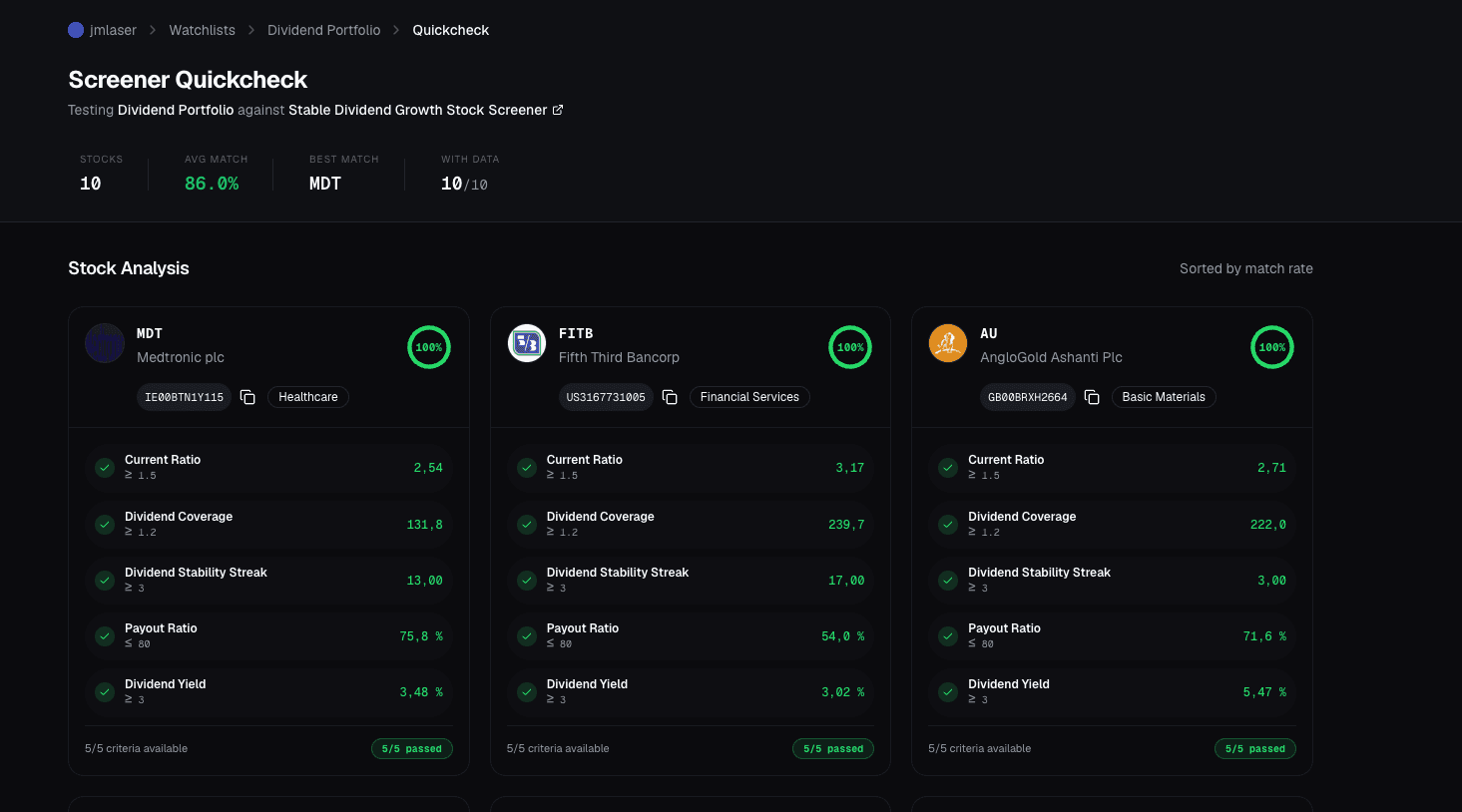This screenshot has height=812, width=1462.
Task: Copy MDT ISIN IE00BTN1Y115 icon
Action: (248, 397)
